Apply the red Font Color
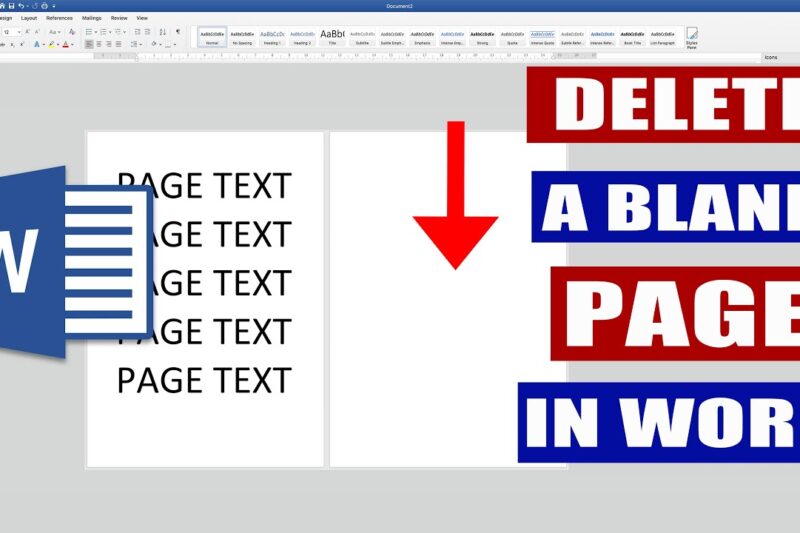Viewport: 800px width, 533px height. pos(65,45)
